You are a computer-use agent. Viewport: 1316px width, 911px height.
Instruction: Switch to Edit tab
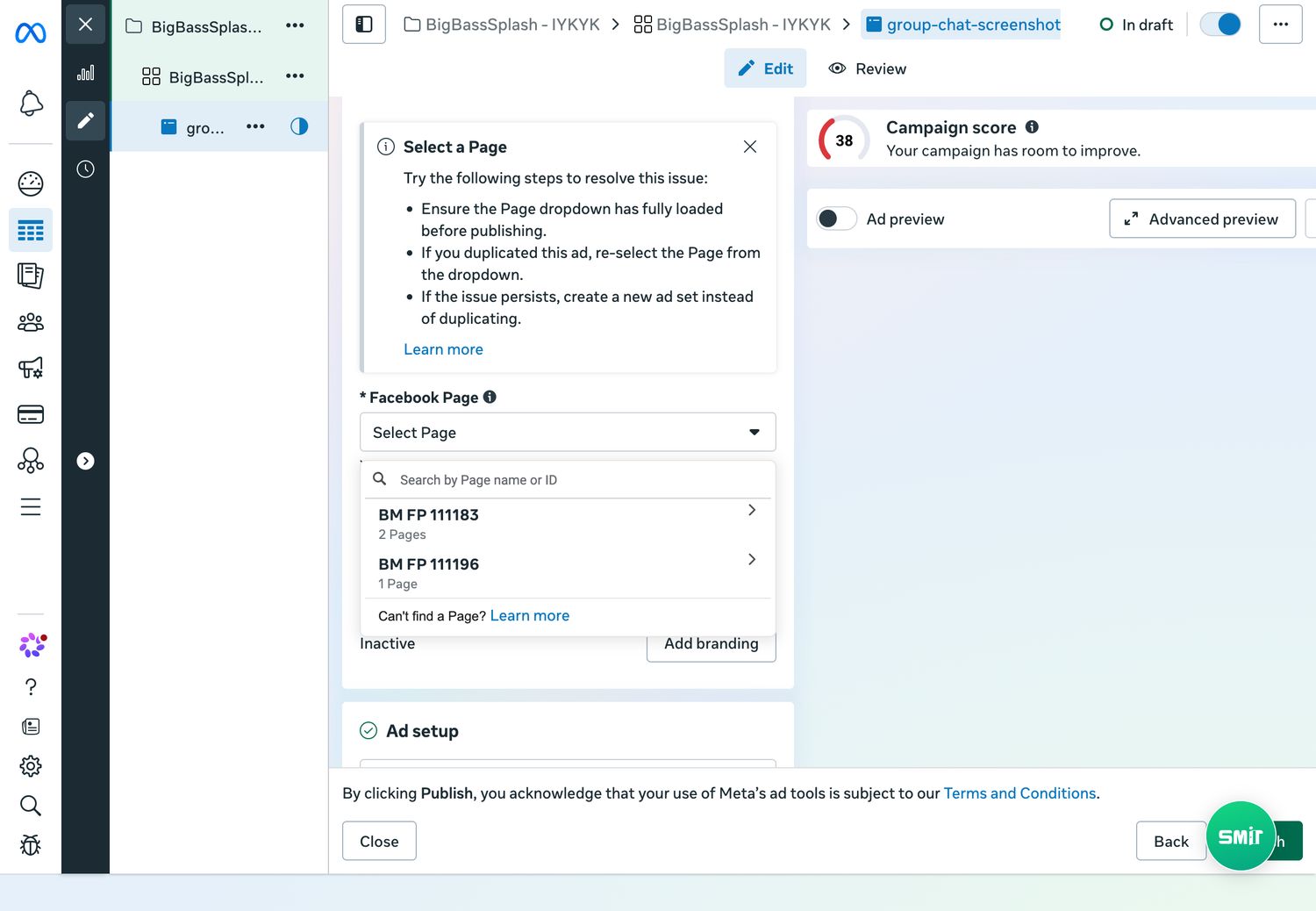pos(765,68)
